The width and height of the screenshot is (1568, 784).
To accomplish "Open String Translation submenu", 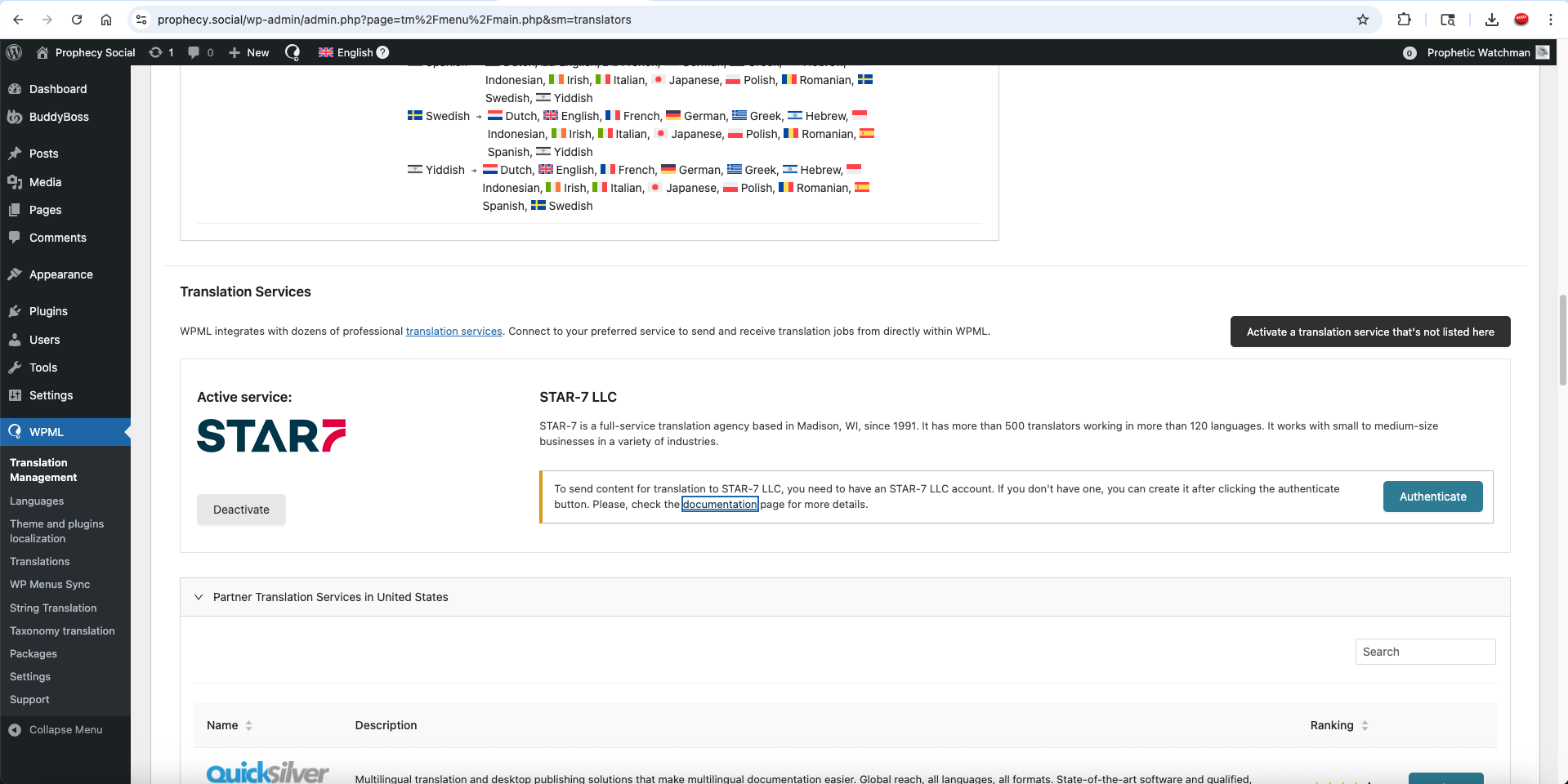I will pos(53,608).
